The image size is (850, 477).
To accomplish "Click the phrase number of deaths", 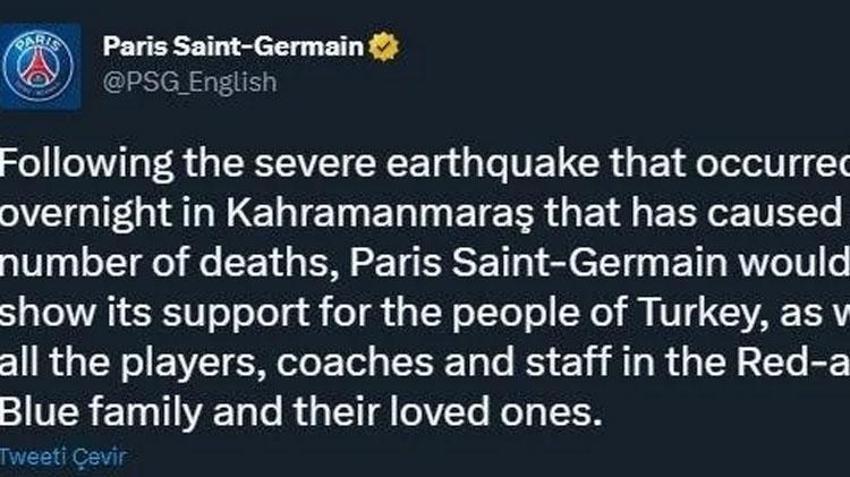I will tap(169, 263).
